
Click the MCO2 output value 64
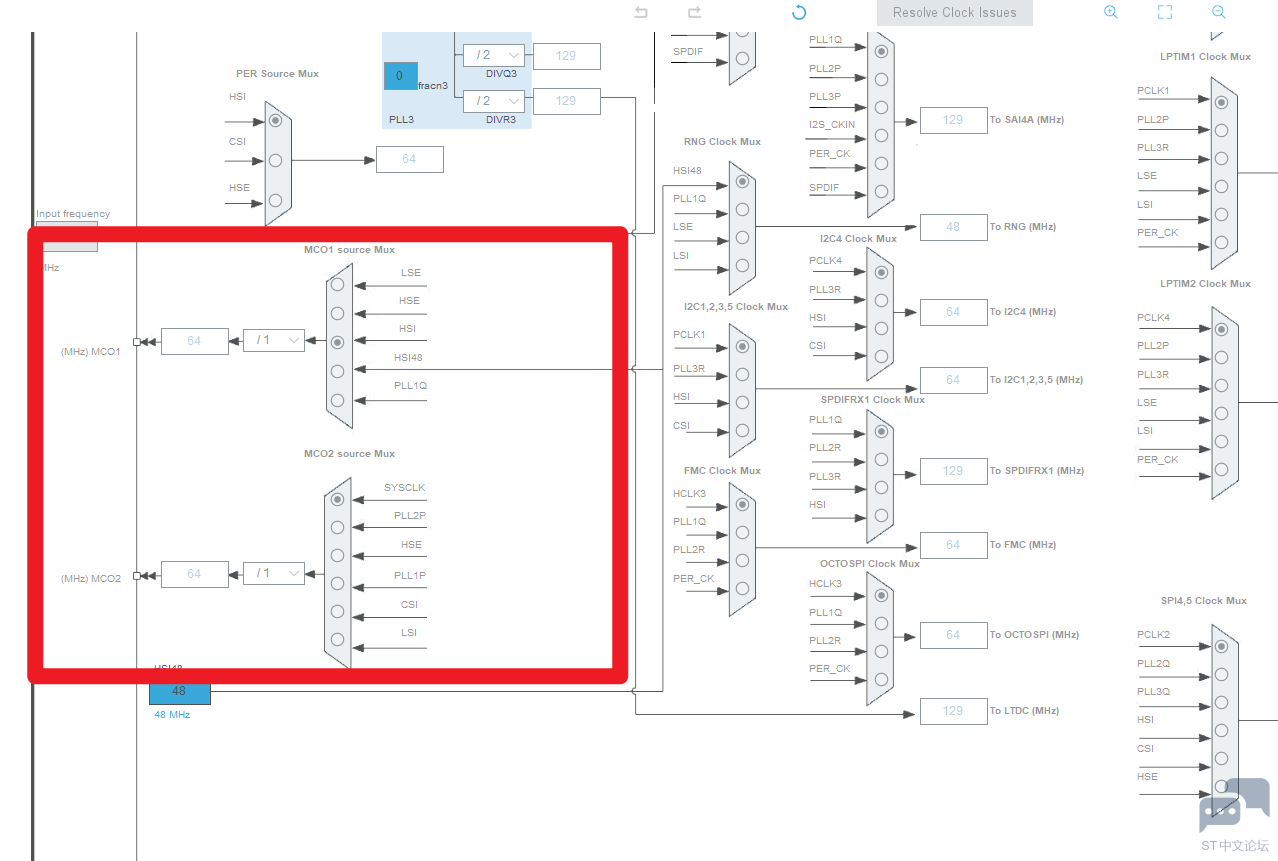coord(194,574)
